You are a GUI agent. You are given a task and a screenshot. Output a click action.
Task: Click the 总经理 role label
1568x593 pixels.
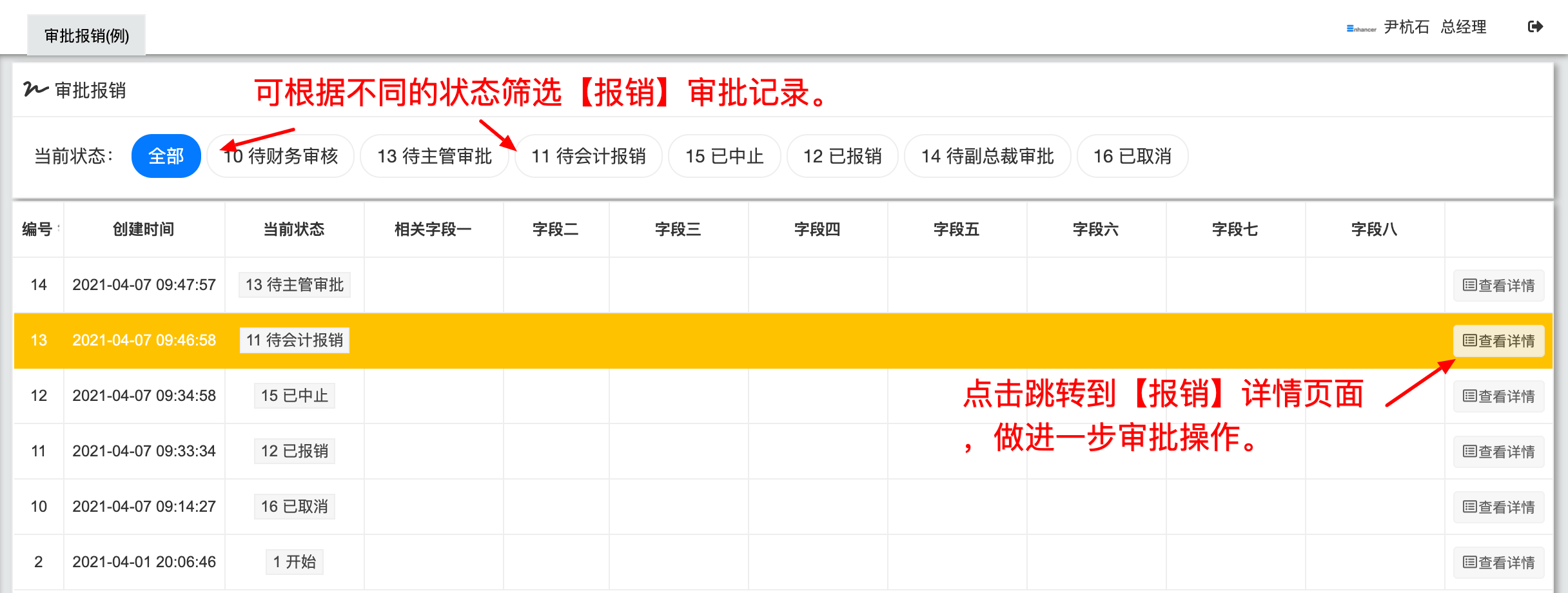[1464, 27]
